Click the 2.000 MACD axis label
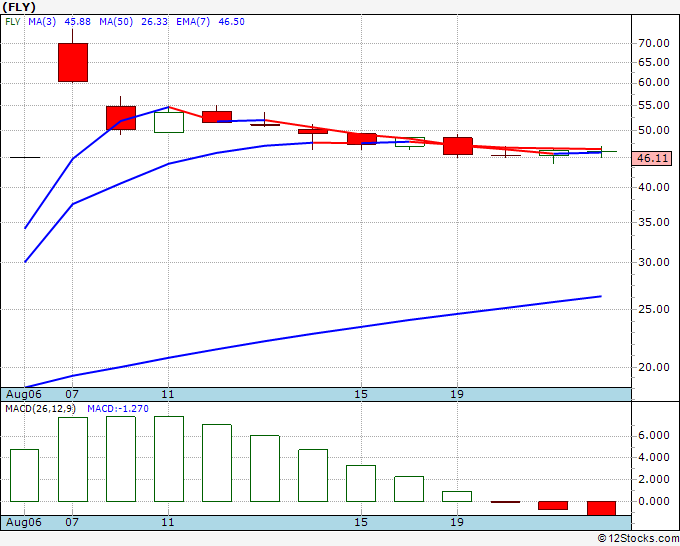The height and width of the screenshot is (546, 680). tap(654, 479)
